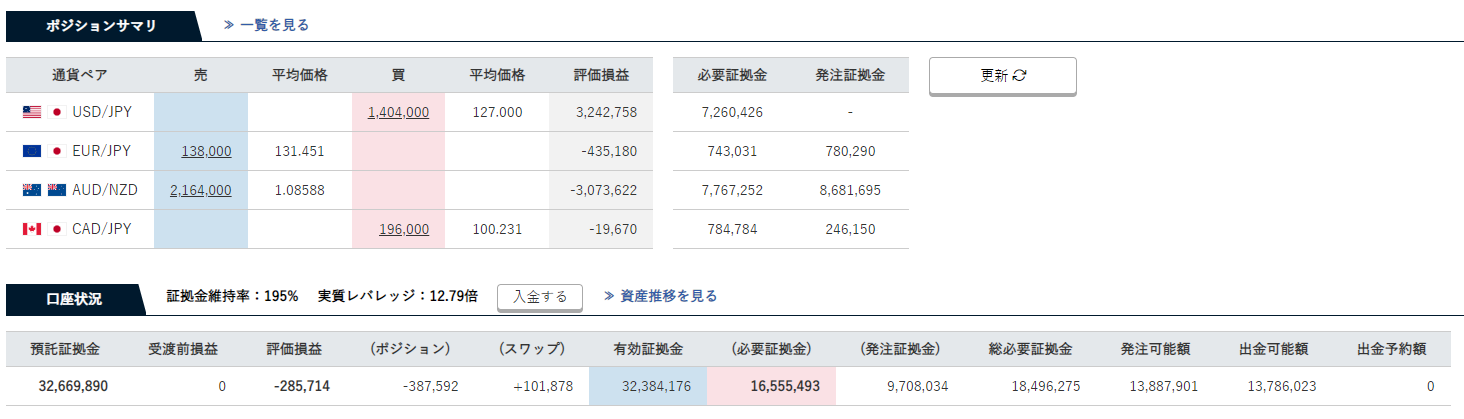The width and height of the screenshot is (1464, 419).
Task: Click the 更新 refresh button
Action: 1002,76
